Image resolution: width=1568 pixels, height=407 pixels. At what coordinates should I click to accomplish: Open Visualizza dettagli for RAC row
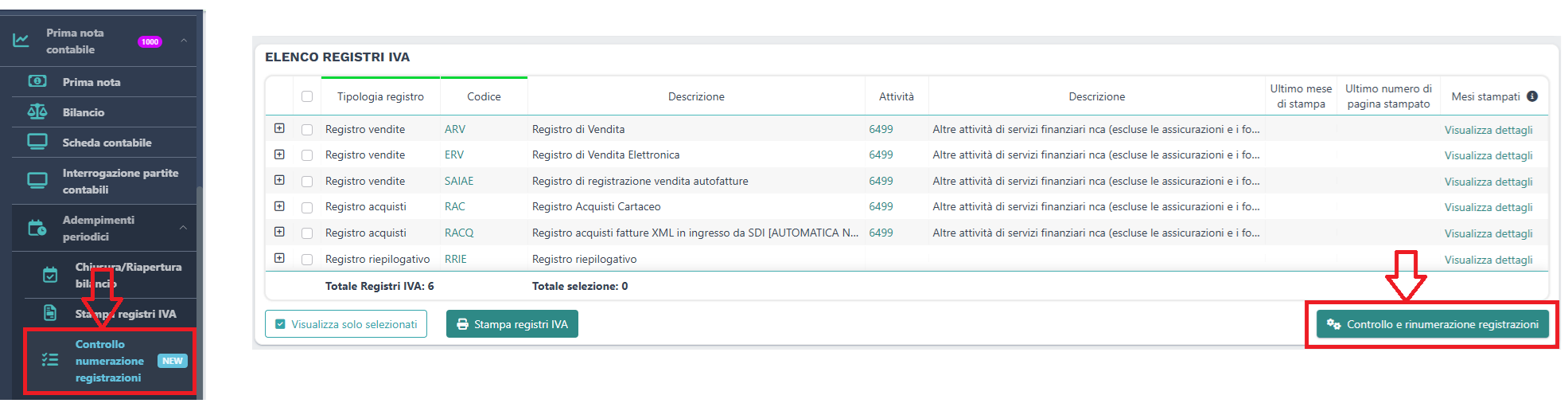point(1488,207)
